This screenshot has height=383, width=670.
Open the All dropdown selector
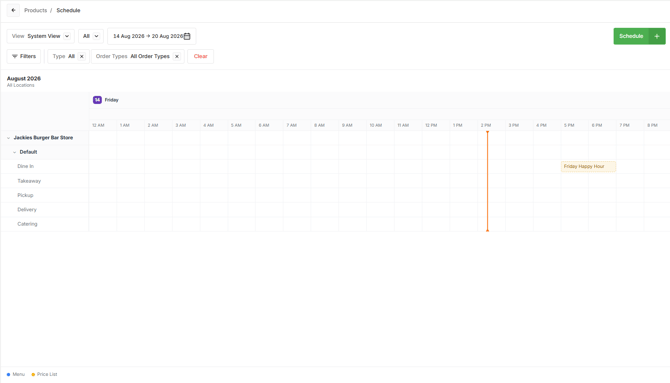point(91,36)
